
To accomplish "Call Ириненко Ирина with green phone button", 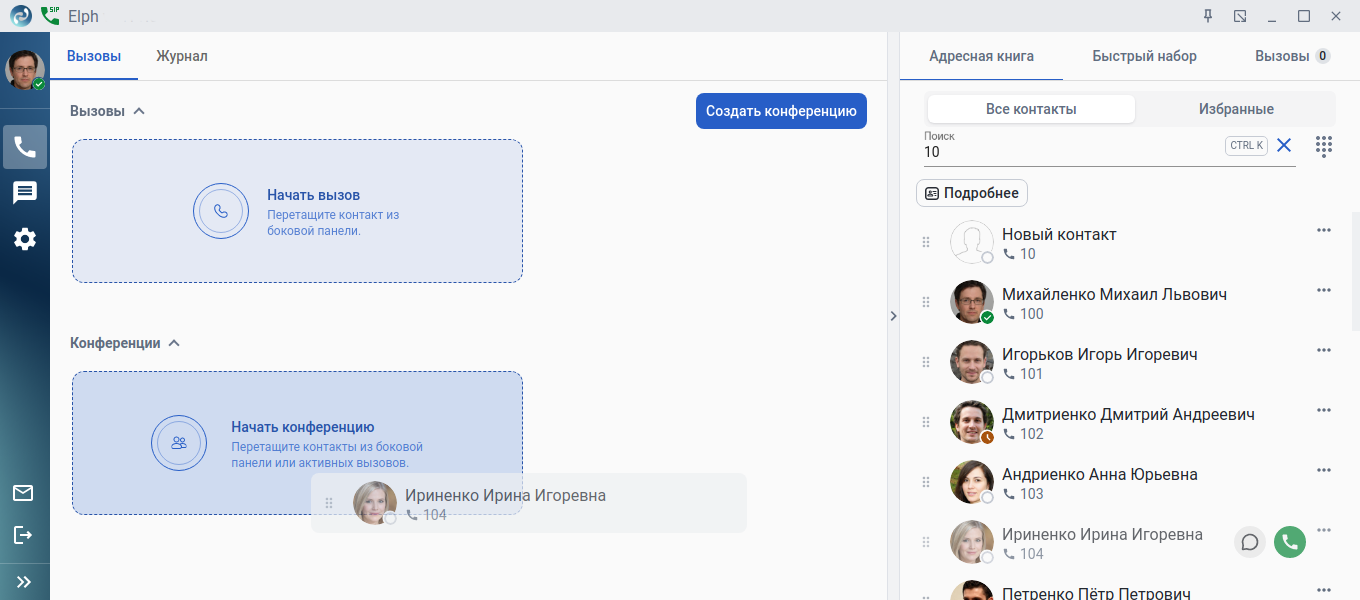I will pos(1290,542).
